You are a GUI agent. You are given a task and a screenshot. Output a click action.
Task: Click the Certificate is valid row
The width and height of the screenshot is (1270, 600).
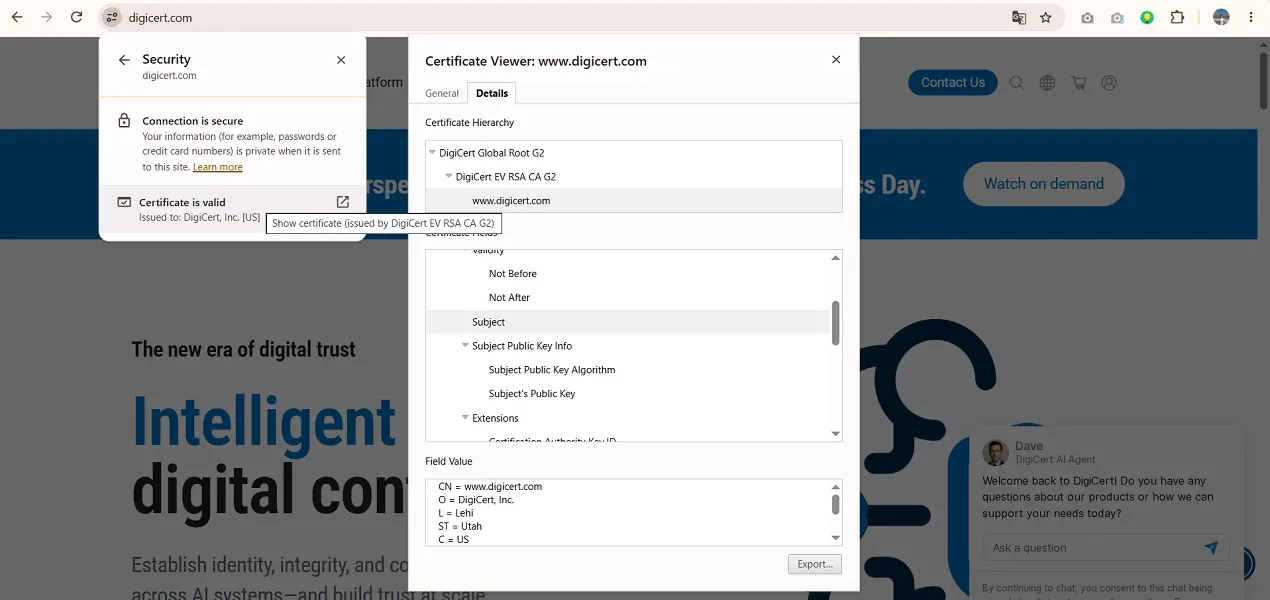(232, 209)
